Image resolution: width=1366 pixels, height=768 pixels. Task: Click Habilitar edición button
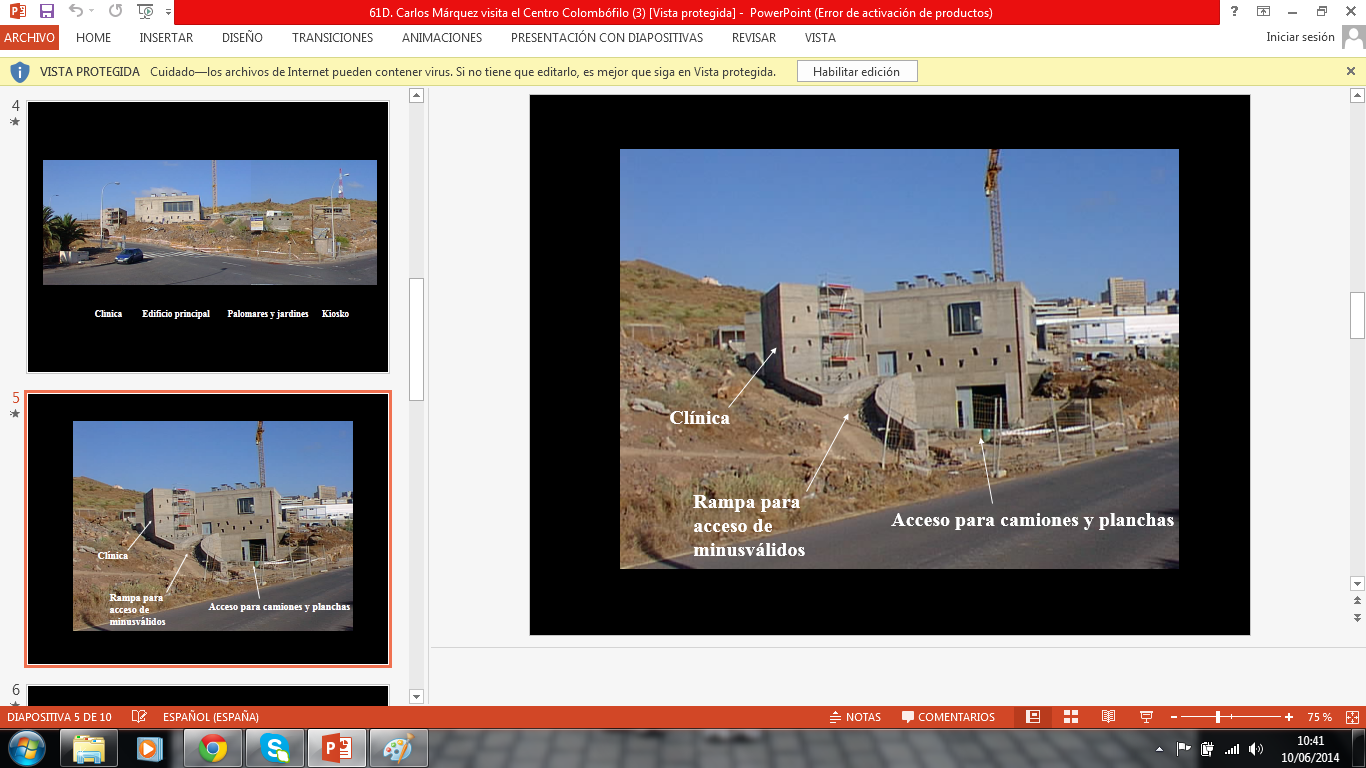(856, 72)
